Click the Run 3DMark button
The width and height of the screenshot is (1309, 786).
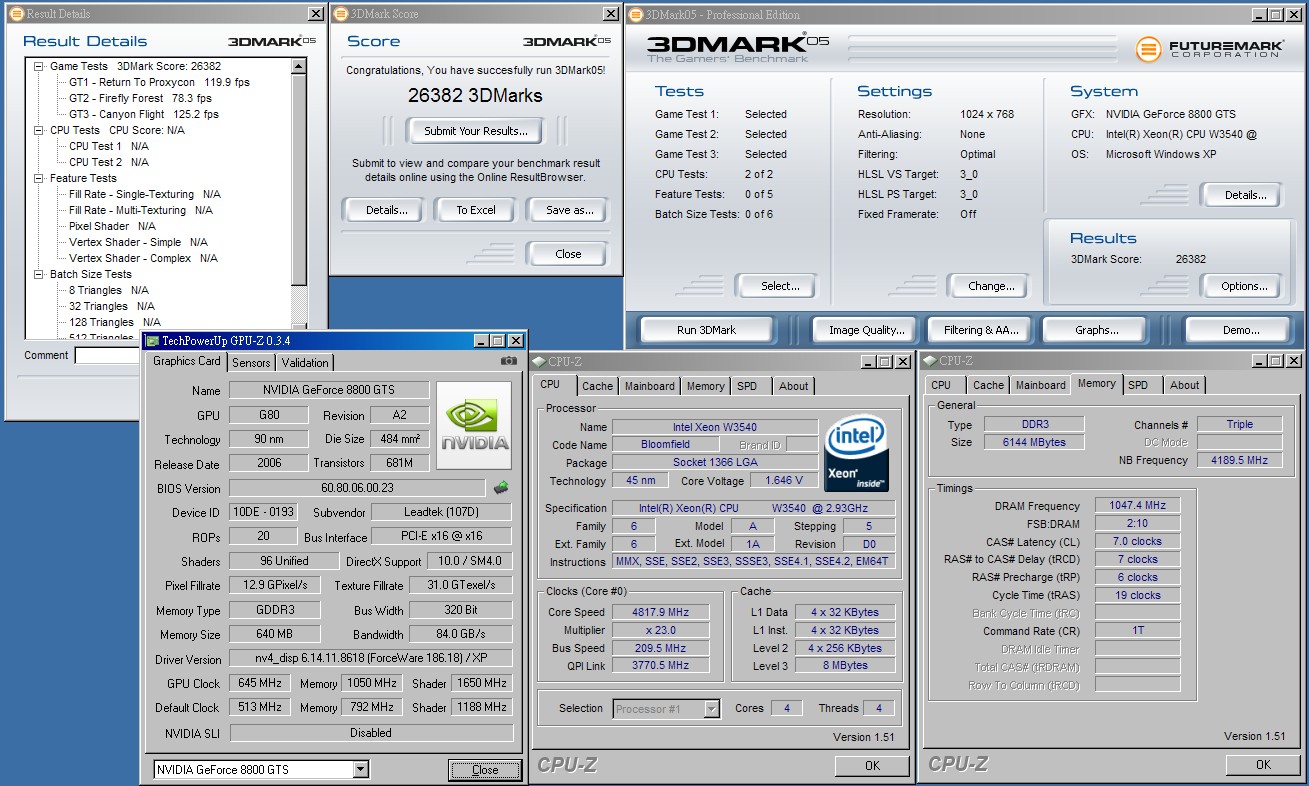[x=706, y=330]
